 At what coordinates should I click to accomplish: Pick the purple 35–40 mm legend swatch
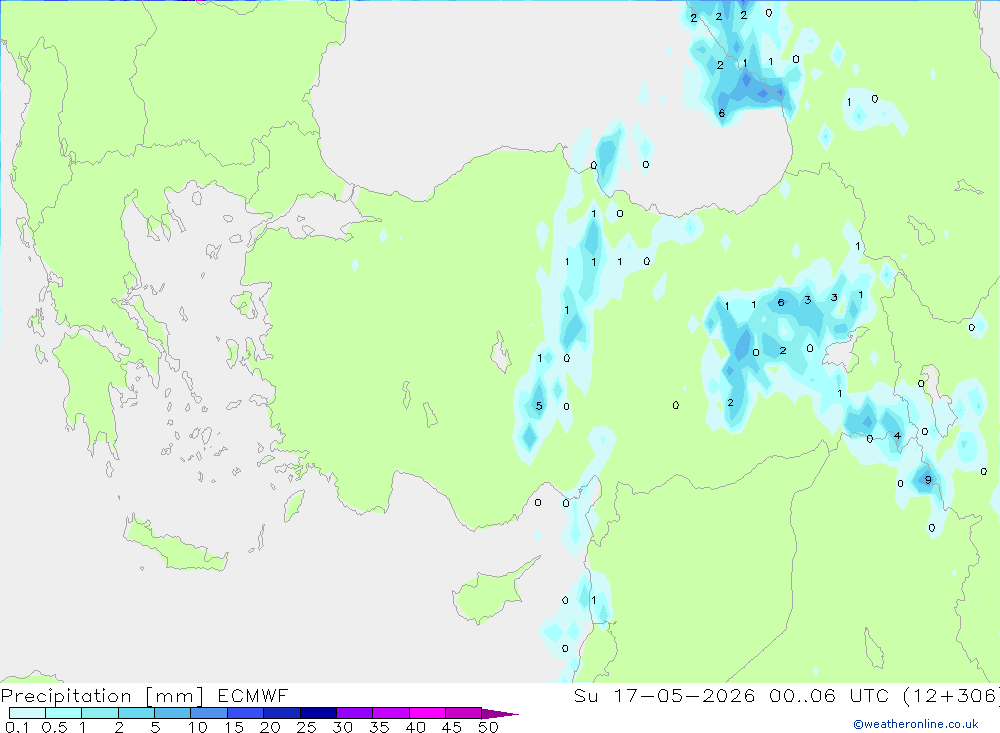pos(390,713)
